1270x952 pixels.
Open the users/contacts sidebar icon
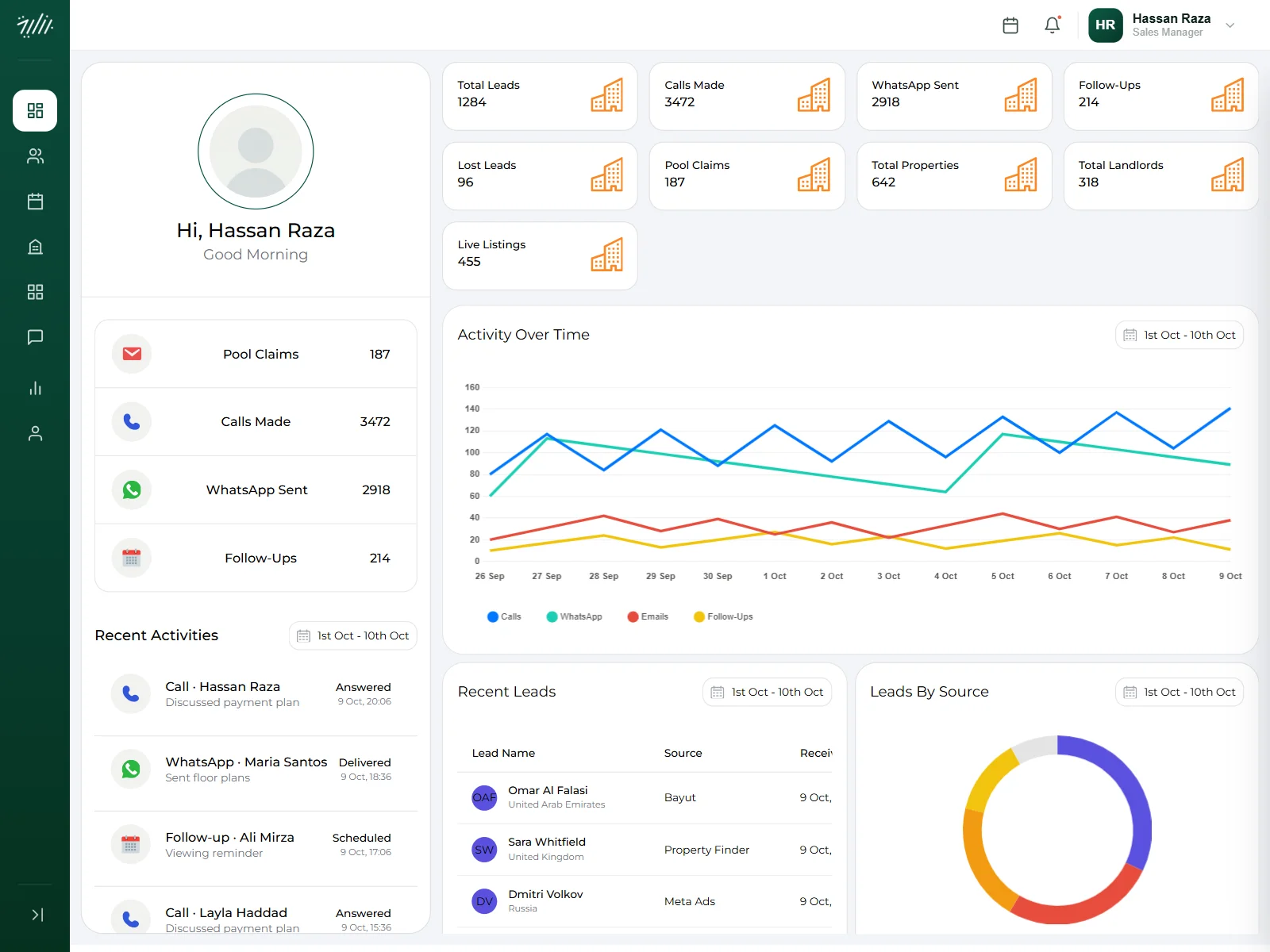pyautogui.click(x=35, y=156)
